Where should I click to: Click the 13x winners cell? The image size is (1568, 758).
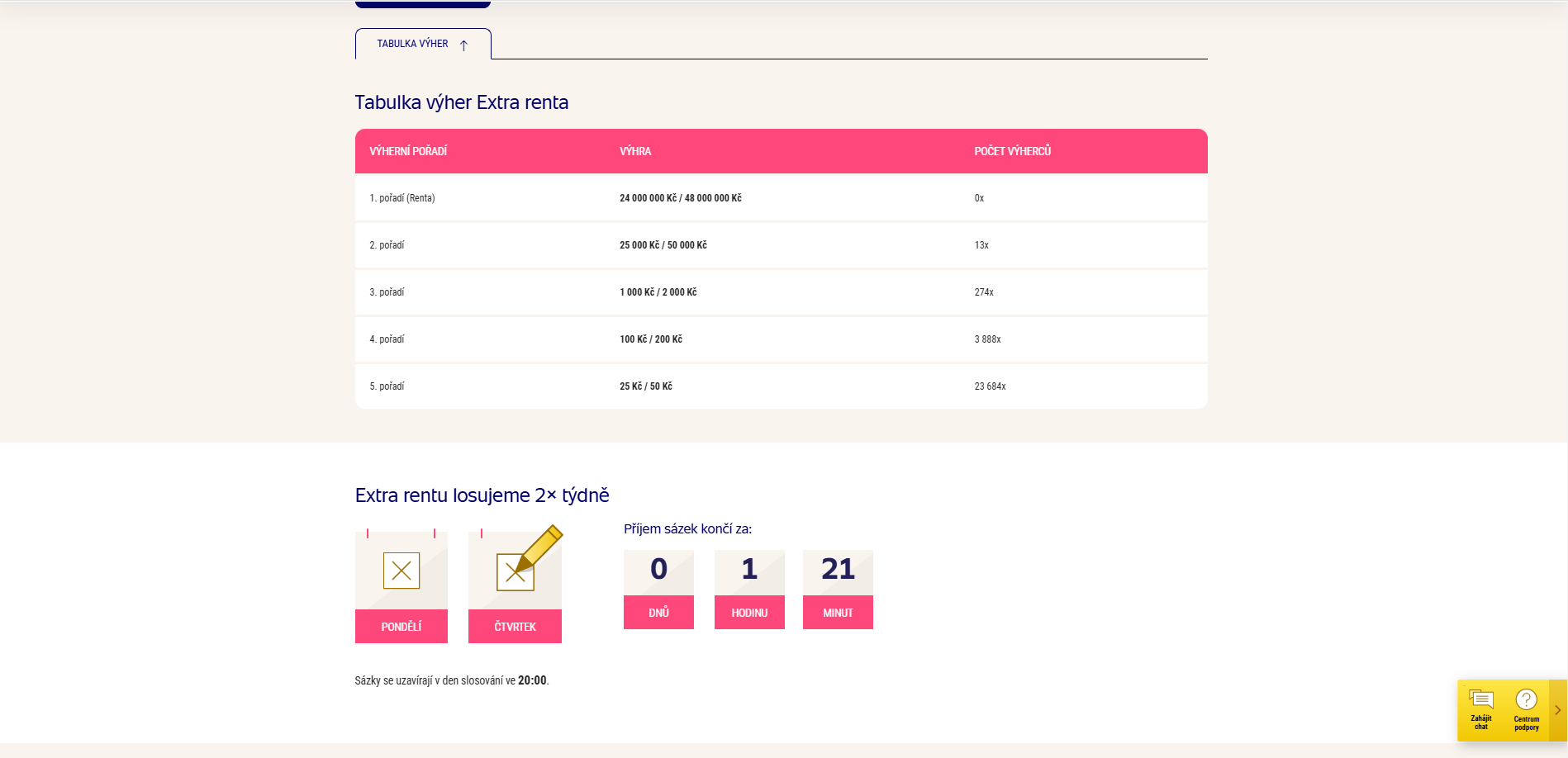coord(981,245)
